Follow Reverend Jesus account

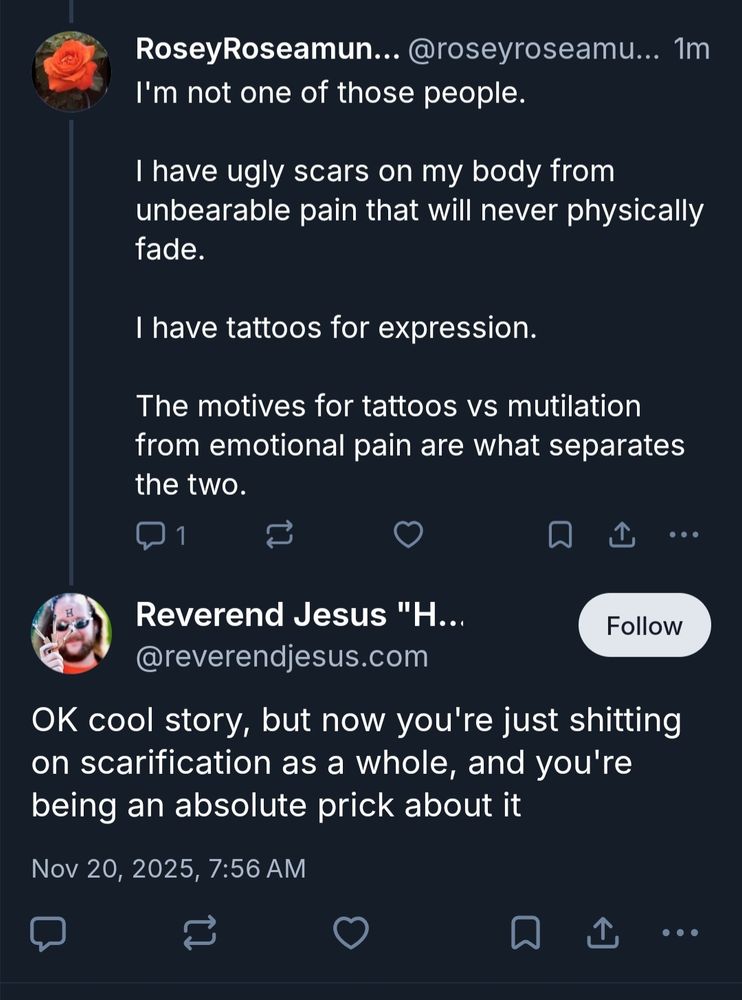point(644,626)
